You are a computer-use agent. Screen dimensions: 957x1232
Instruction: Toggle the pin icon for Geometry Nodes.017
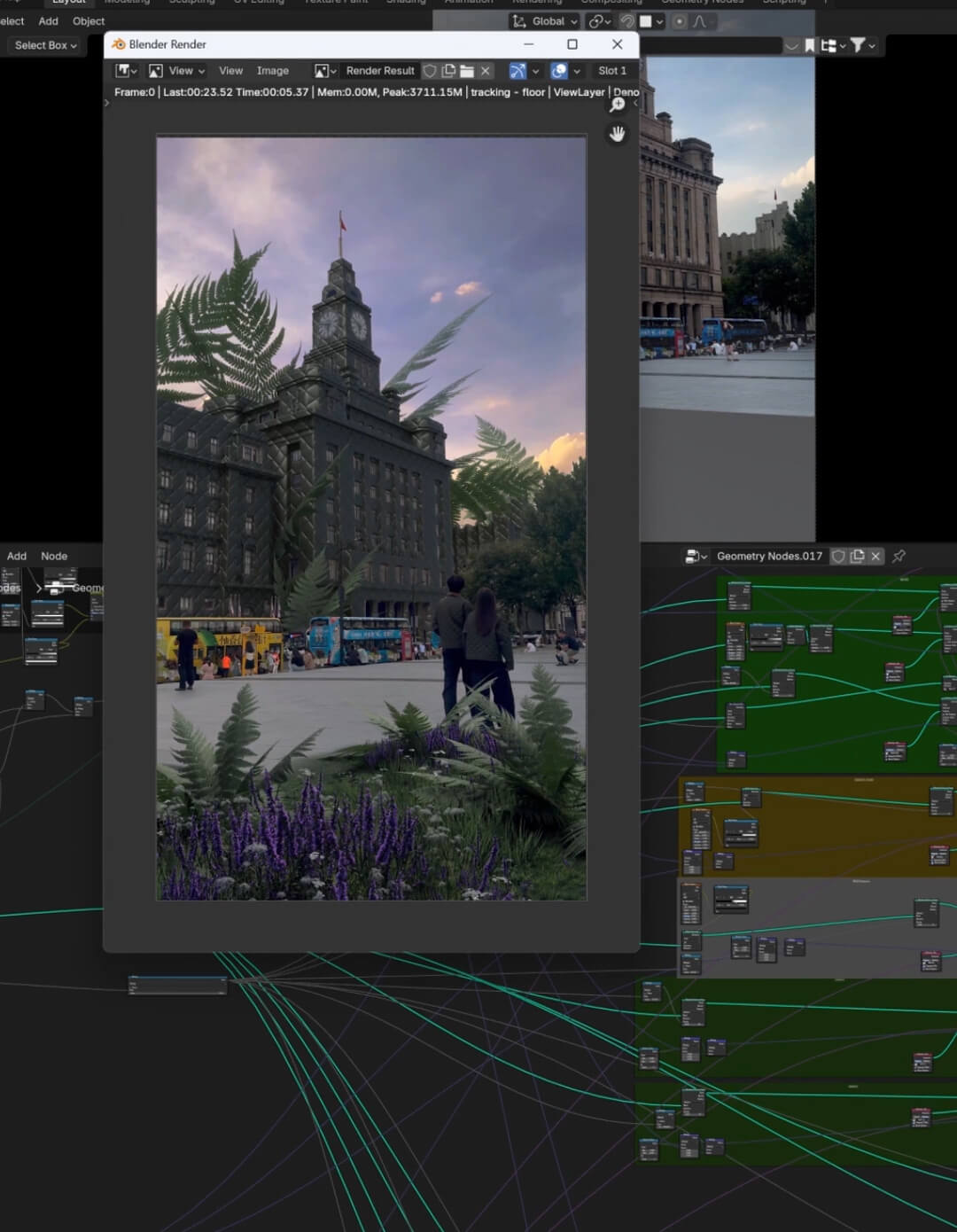click(x=899, y=556)
